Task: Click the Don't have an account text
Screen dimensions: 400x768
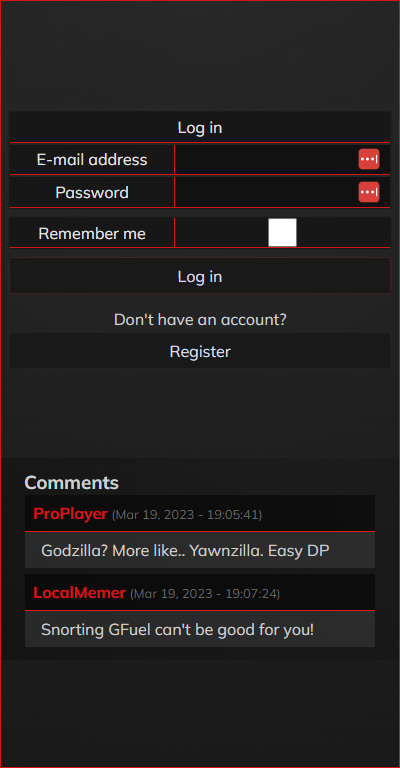Action: point(200,320)
